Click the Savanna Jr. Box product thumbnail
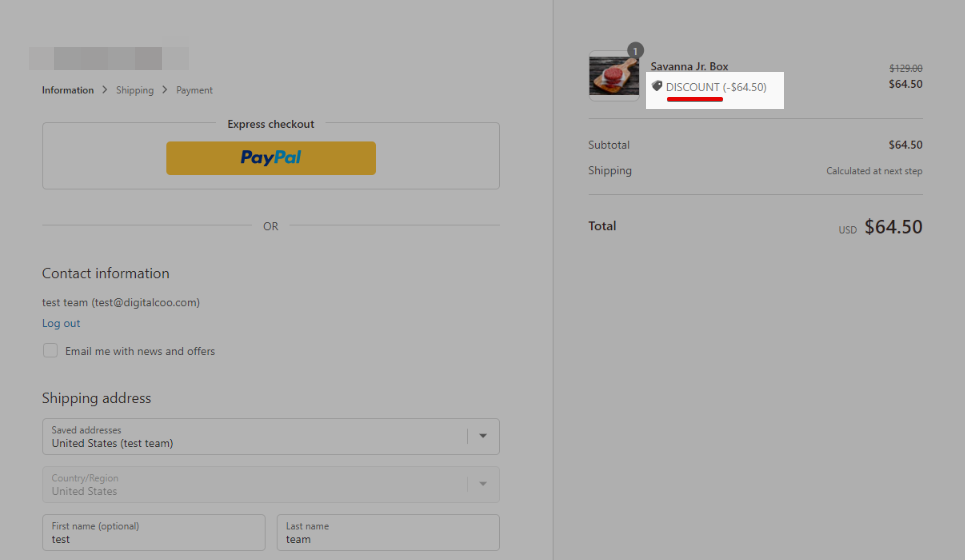The image size is (965, 560). click(614, 76)
